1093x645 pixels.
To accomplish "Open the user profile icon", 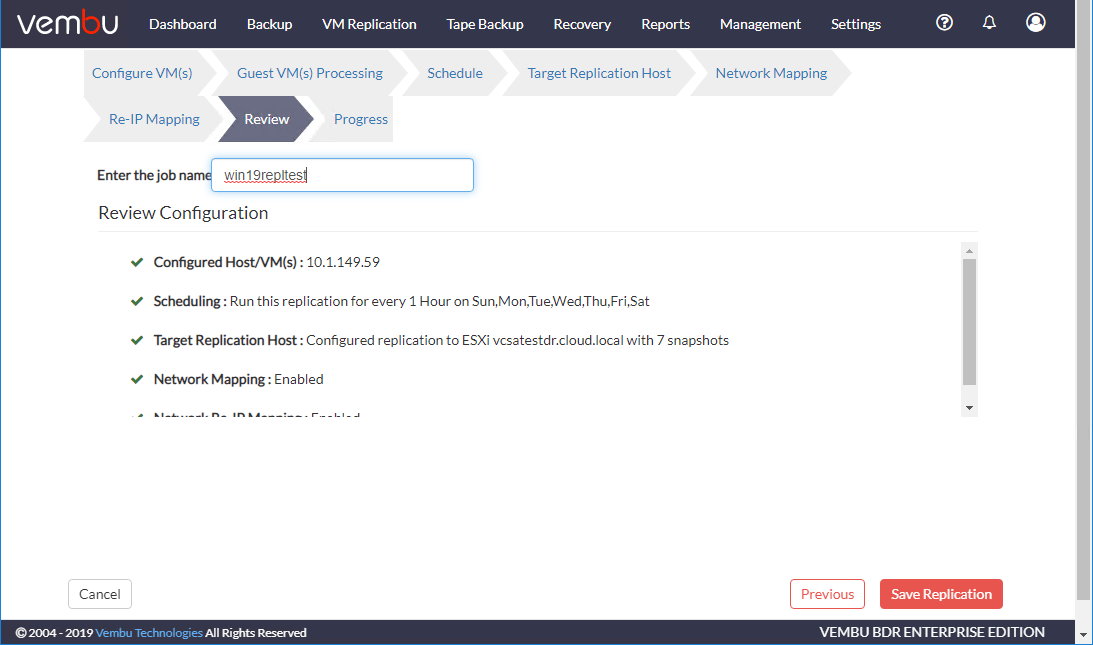I will click(1036, 23).
